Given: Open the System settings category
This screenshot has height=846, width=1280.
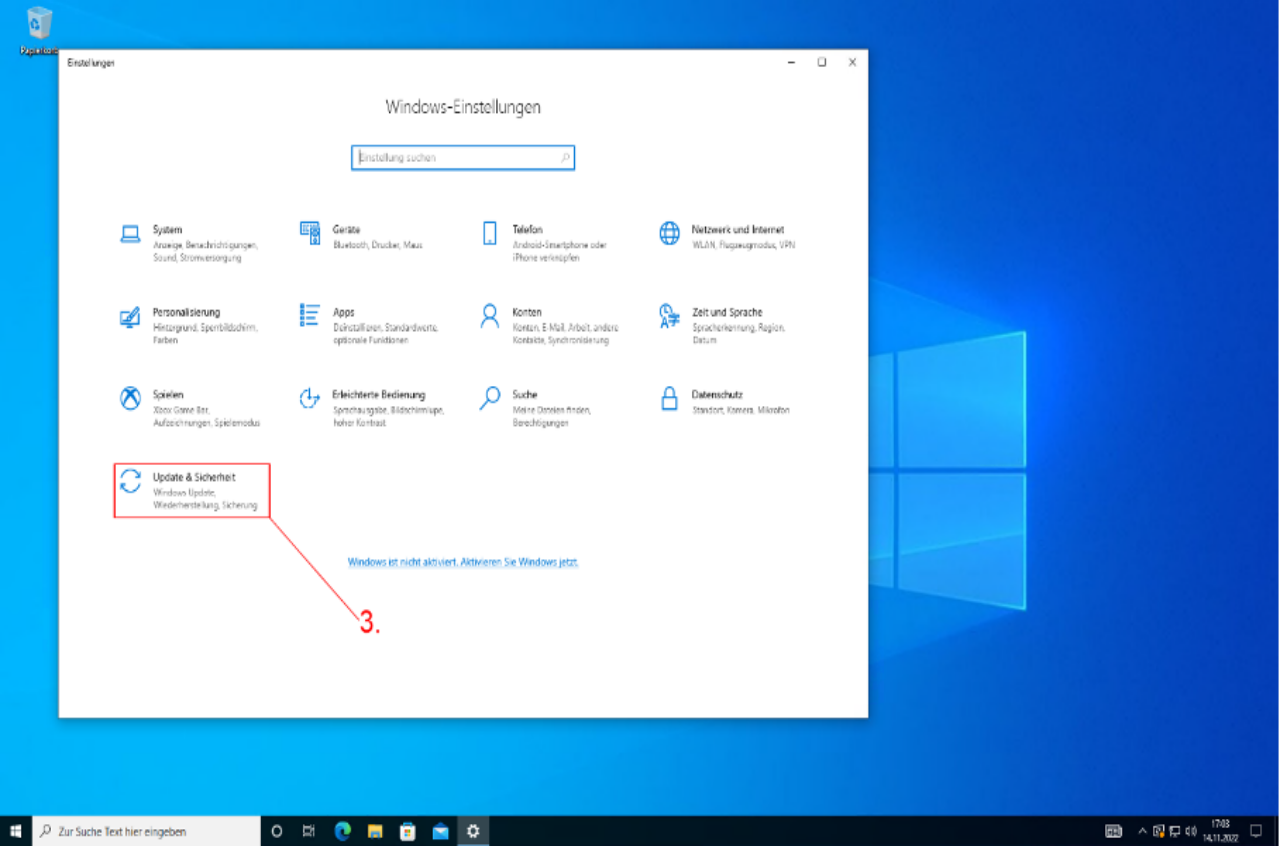Looking at the screenshot, I should 167,230.
